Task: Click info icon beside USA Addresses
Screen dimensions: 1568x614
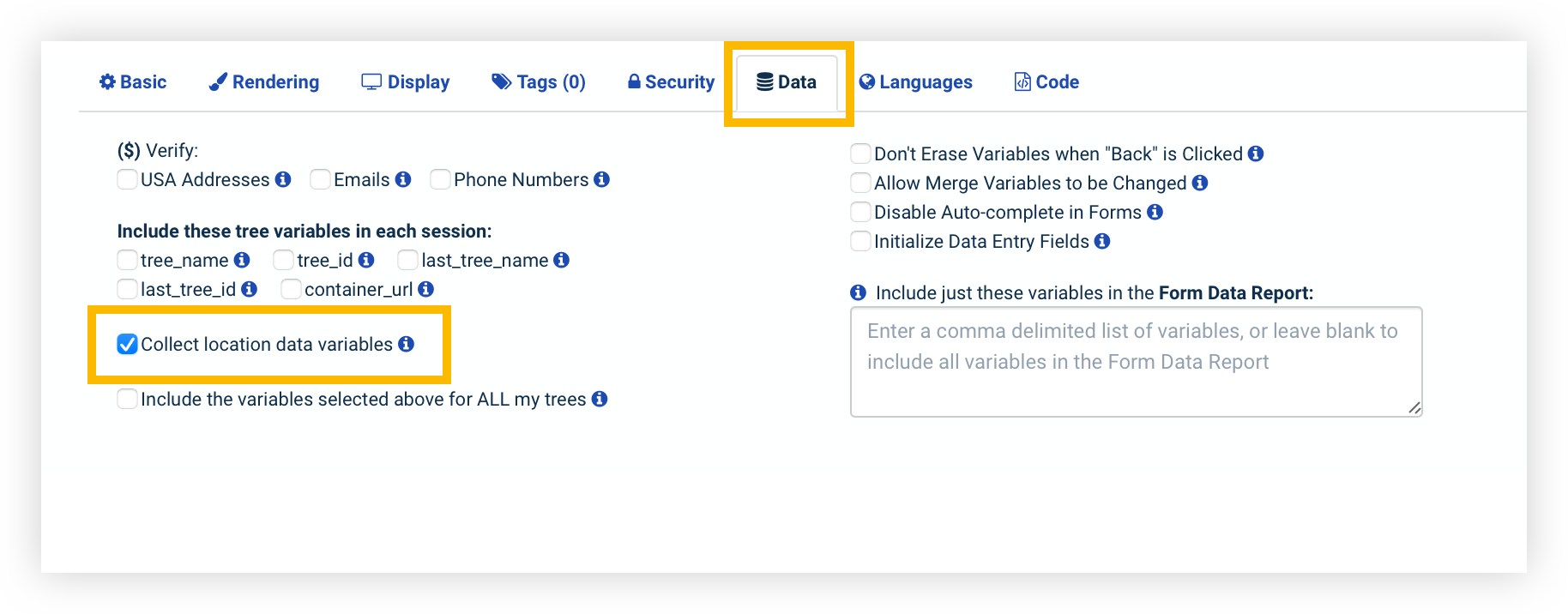Action: point(283,179)
